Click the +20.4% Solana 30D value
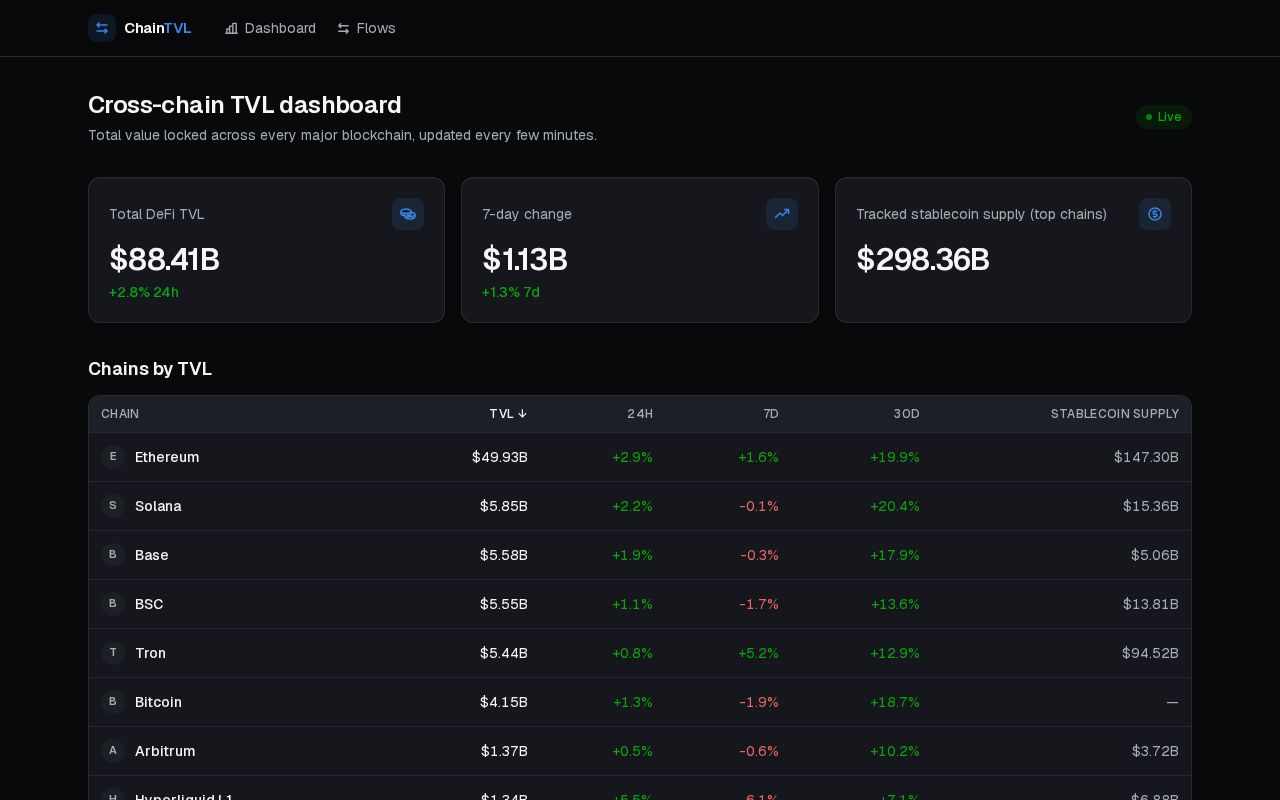The height and width of the screenshot is (800, 1280). [x=895, y=506]
